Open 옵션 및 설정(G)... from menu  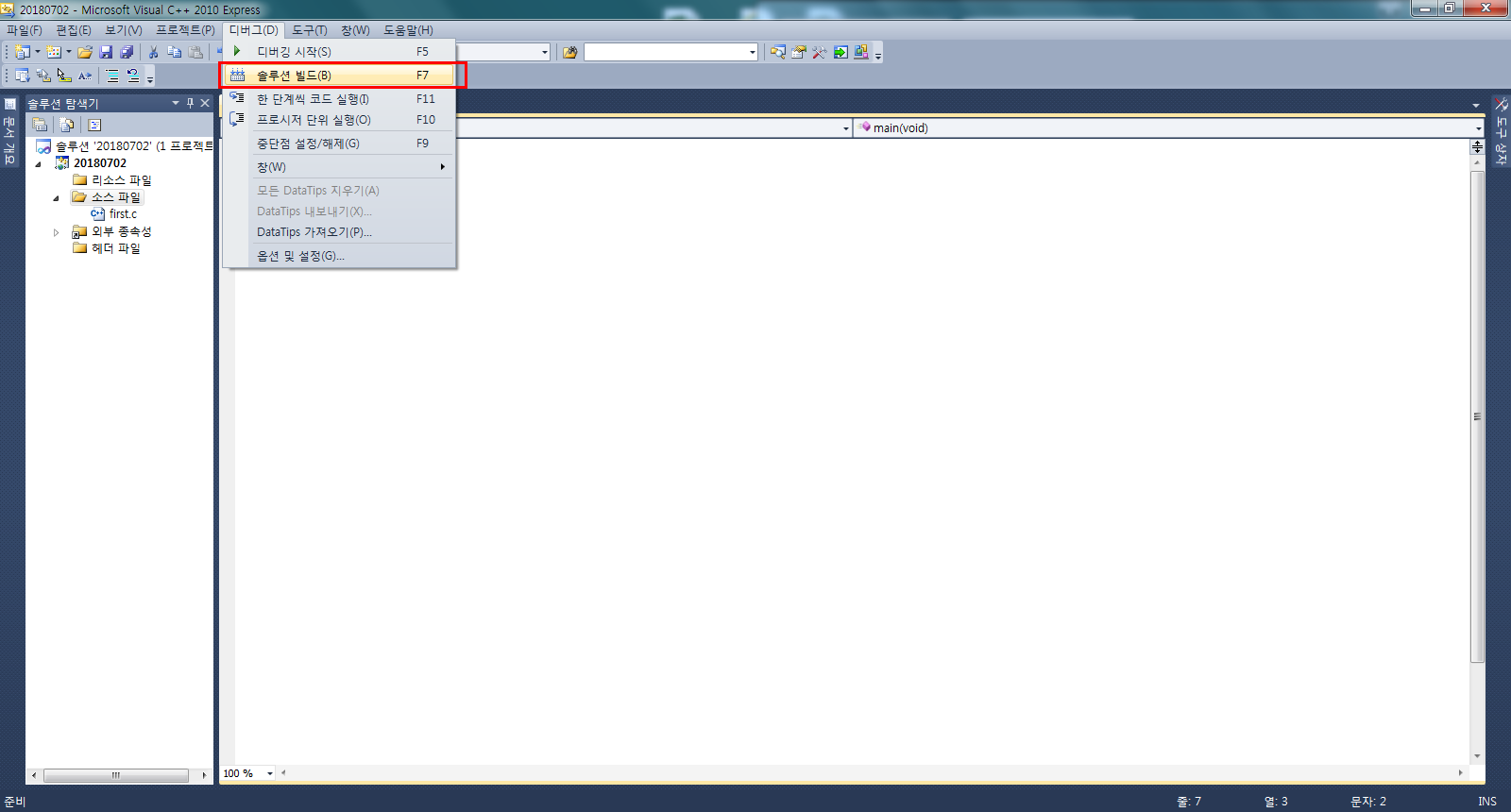pyautogui.click(x=339, y=256)
